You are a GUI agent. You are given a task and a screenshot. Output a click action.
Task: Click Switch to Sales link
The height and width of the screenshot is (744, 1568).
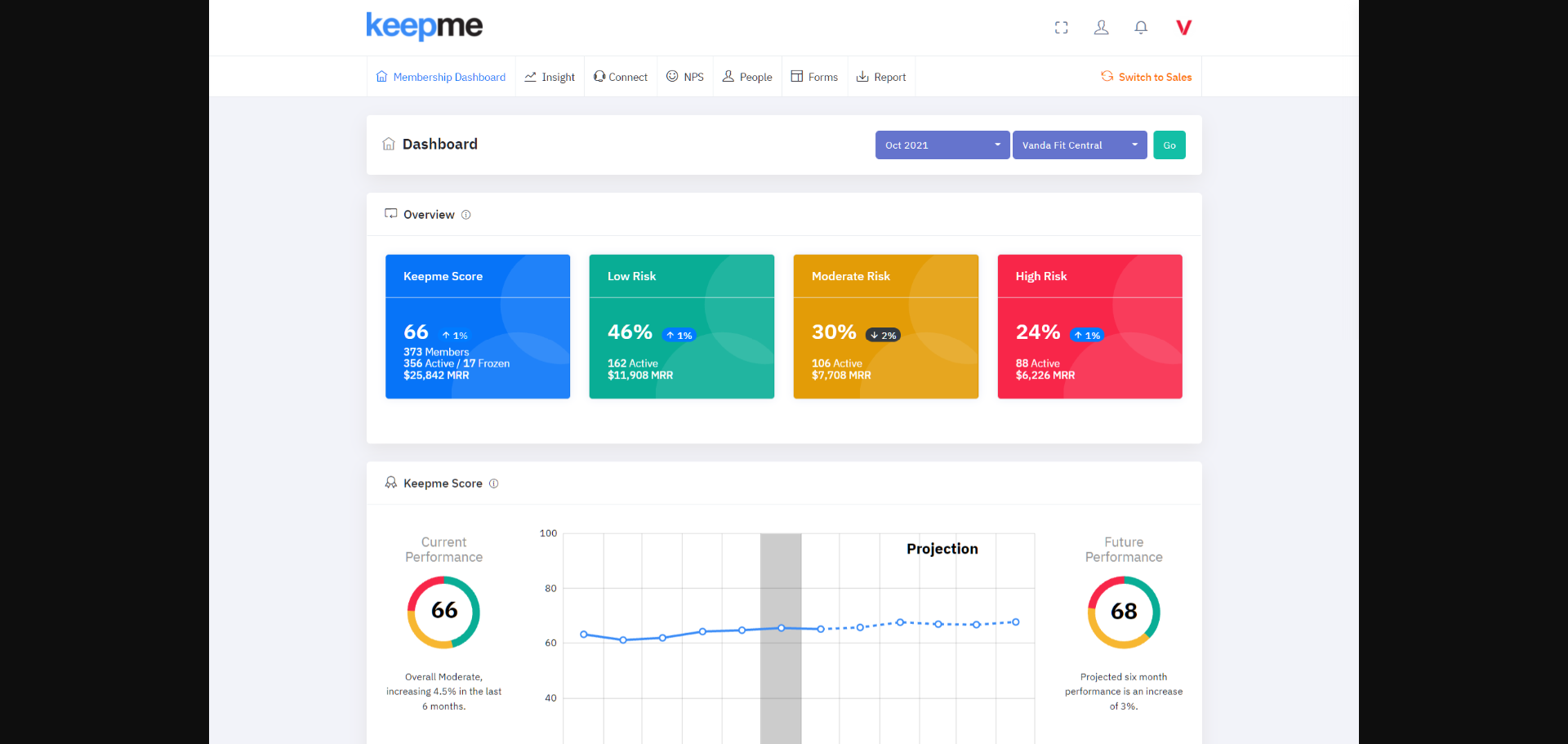(x=1146, y=77)
